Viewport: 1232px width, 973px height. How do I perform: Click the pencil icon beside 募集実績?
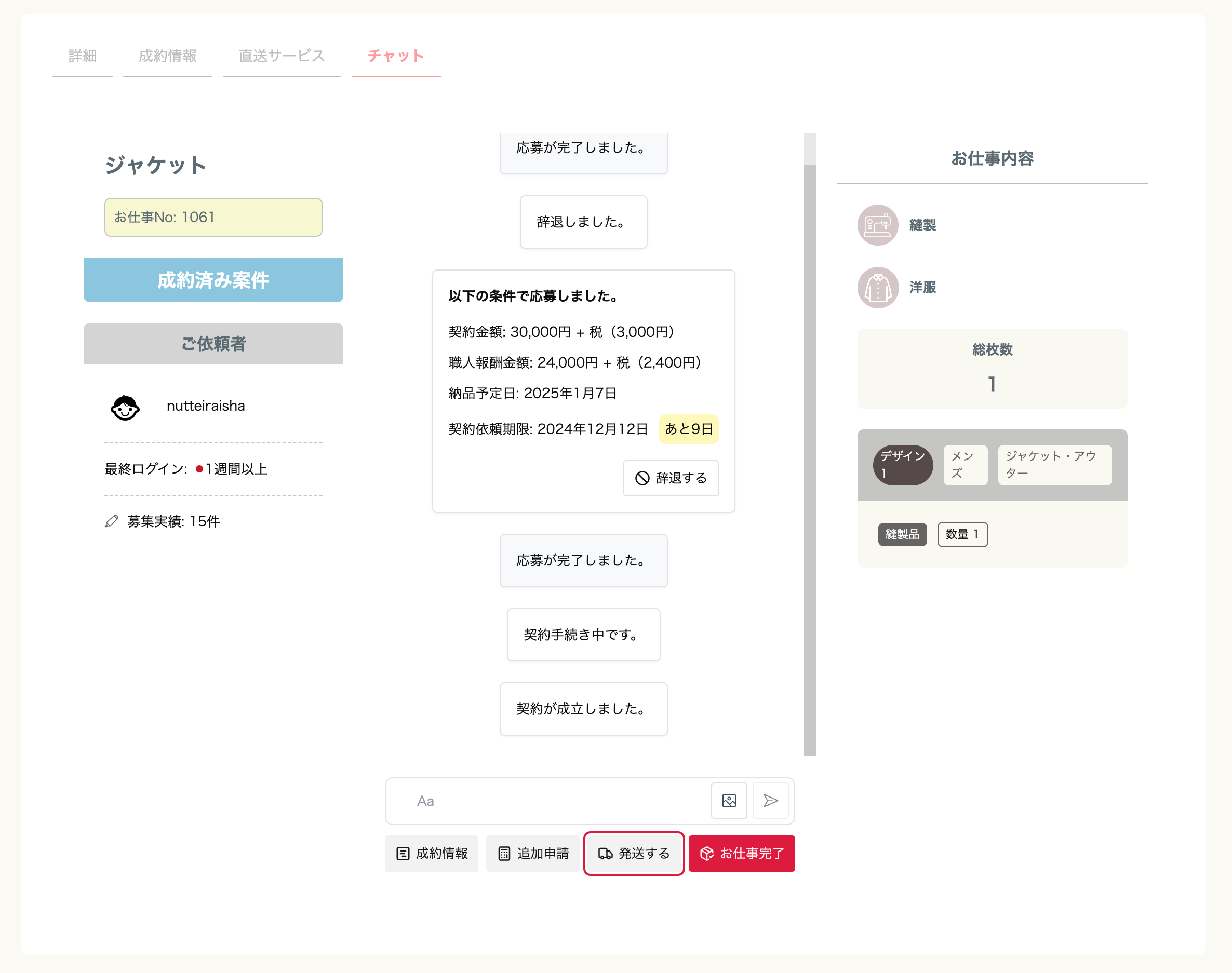112,521
